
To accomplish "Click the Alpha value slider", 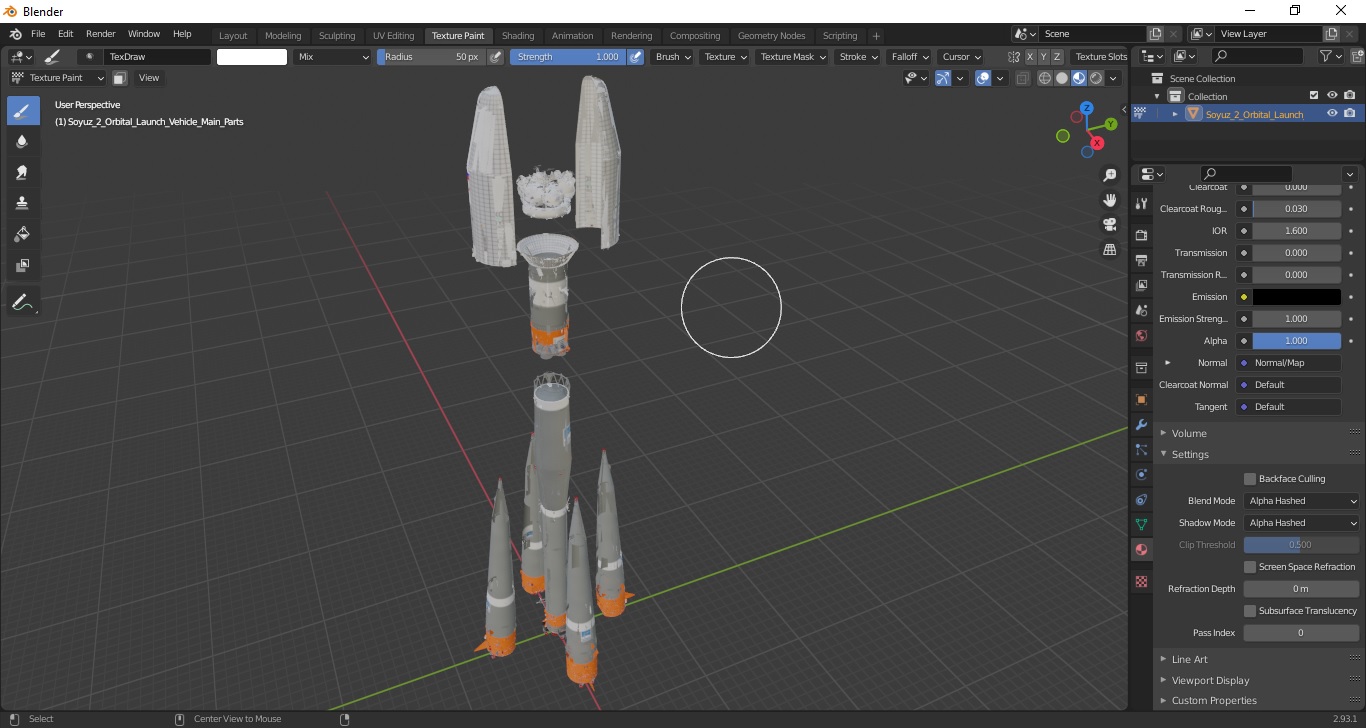I will 1296,341.
